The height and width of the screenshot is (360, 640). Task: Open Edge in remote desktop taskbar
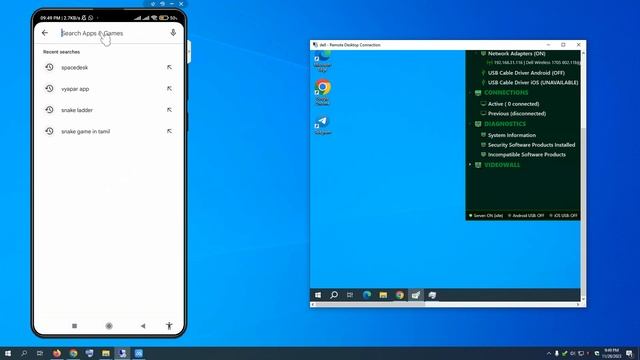pos(367,295)
